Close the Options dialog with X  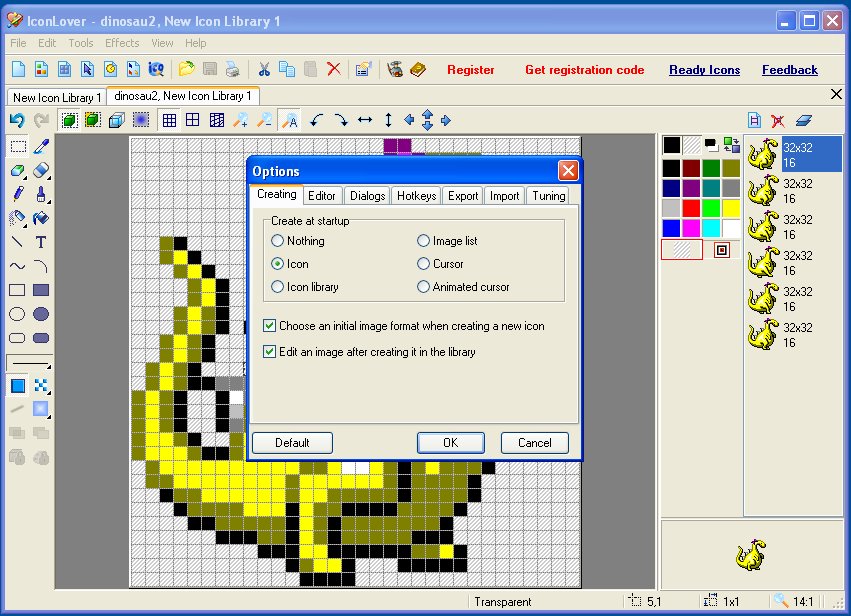pos(568,171)
